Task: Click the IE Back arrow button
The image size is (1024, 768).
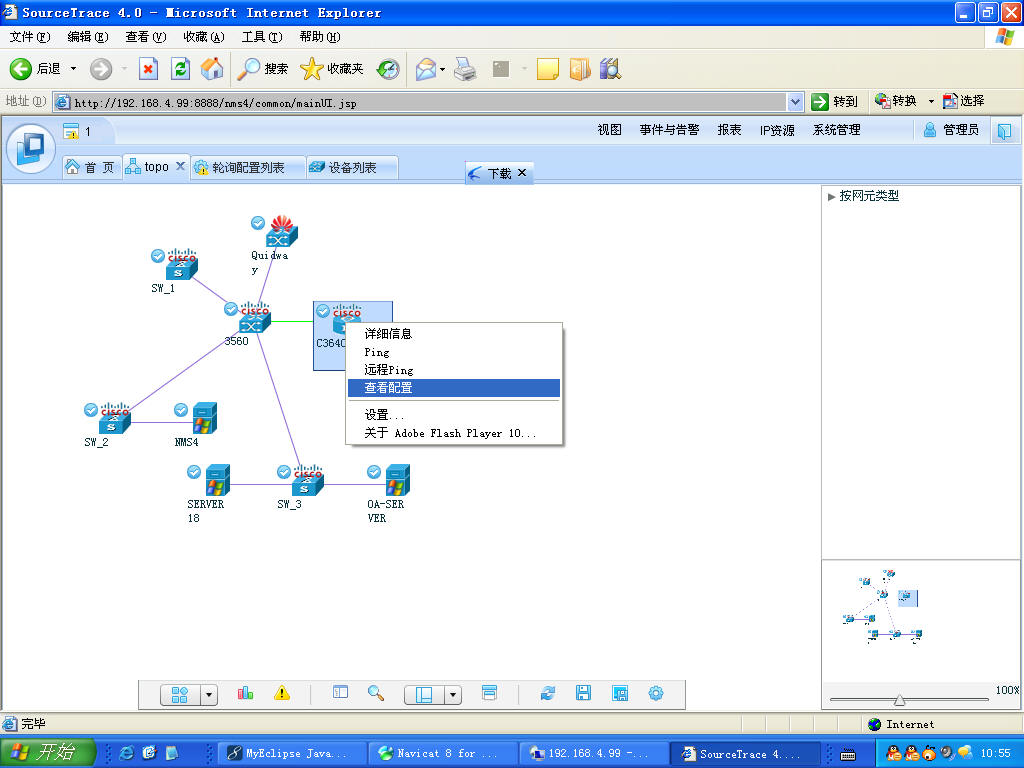Action: 20,69
